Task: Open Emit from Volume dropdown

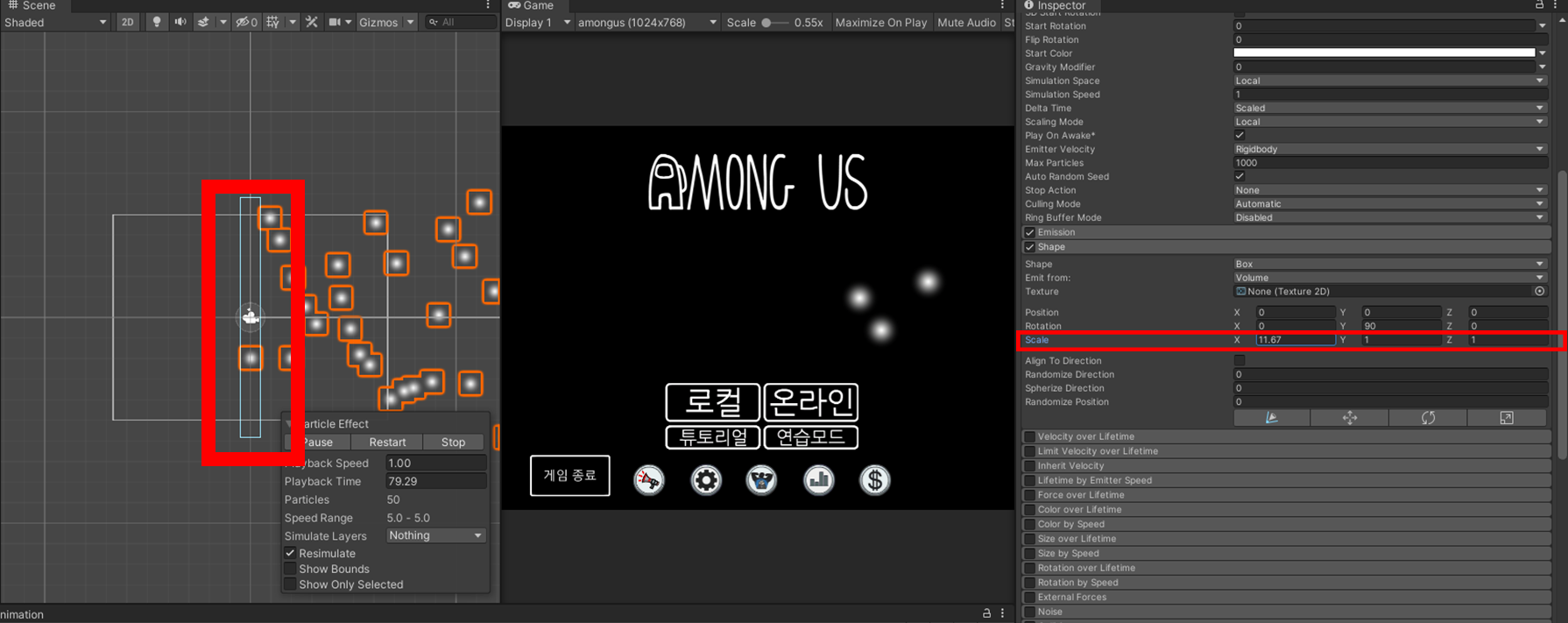Action: pos(1389,278)
